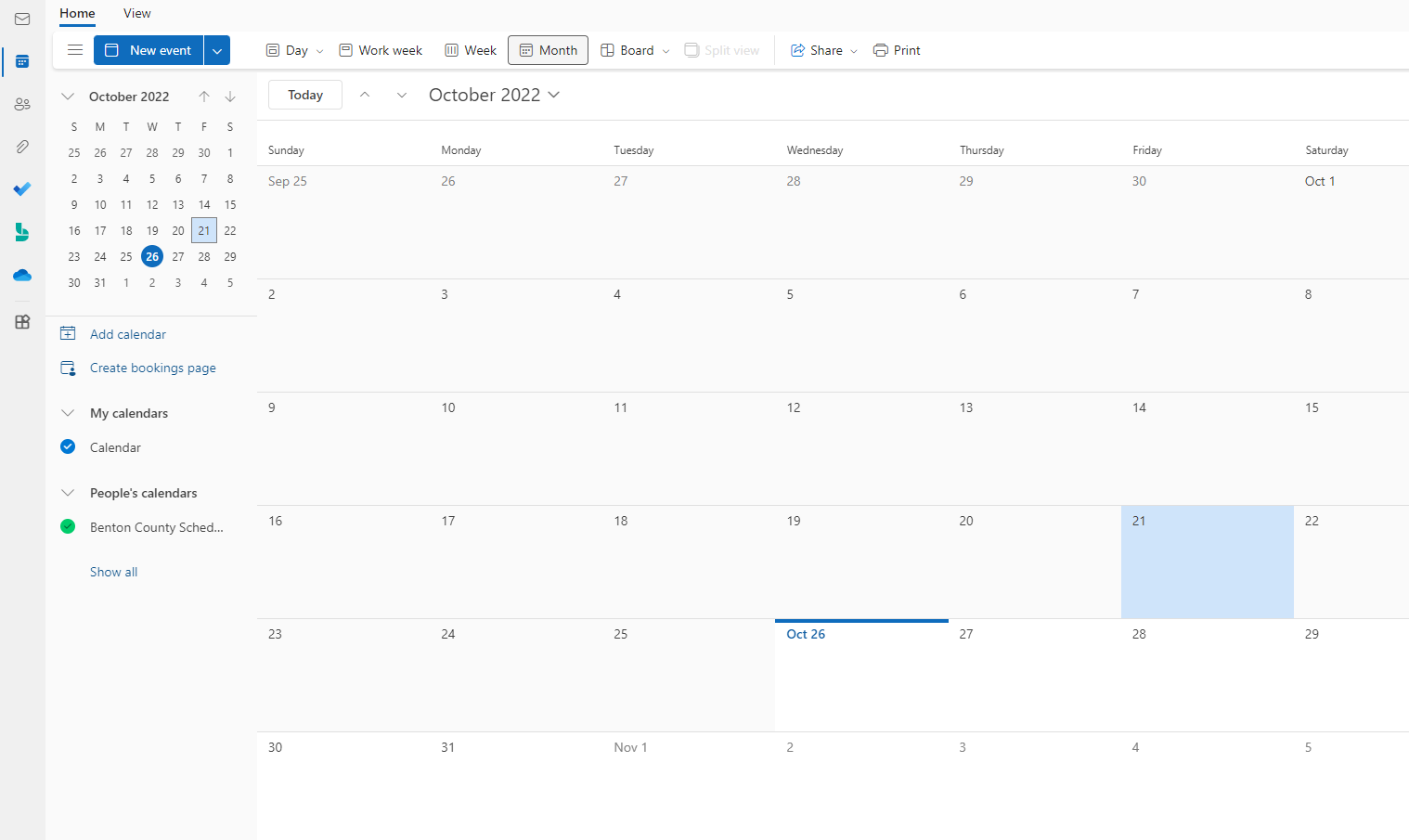Open the New event dropdown arrow

(217, 50)
